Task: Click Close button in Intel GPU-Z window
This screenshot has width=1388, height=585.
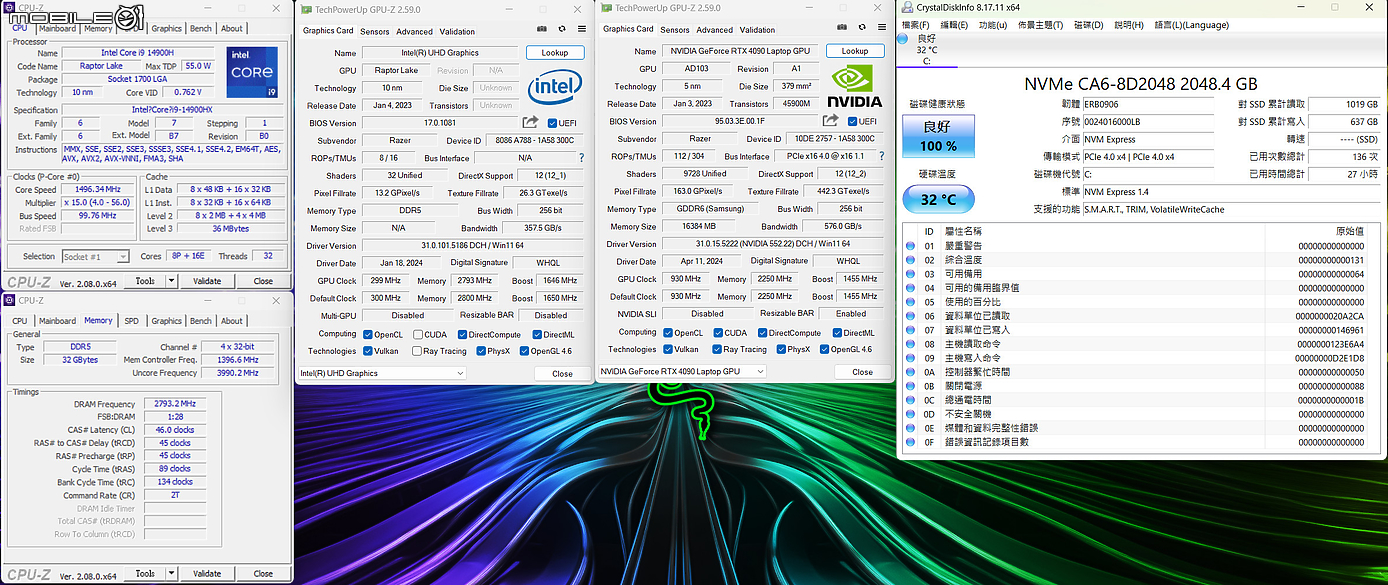Action: (x=562, y=373)
